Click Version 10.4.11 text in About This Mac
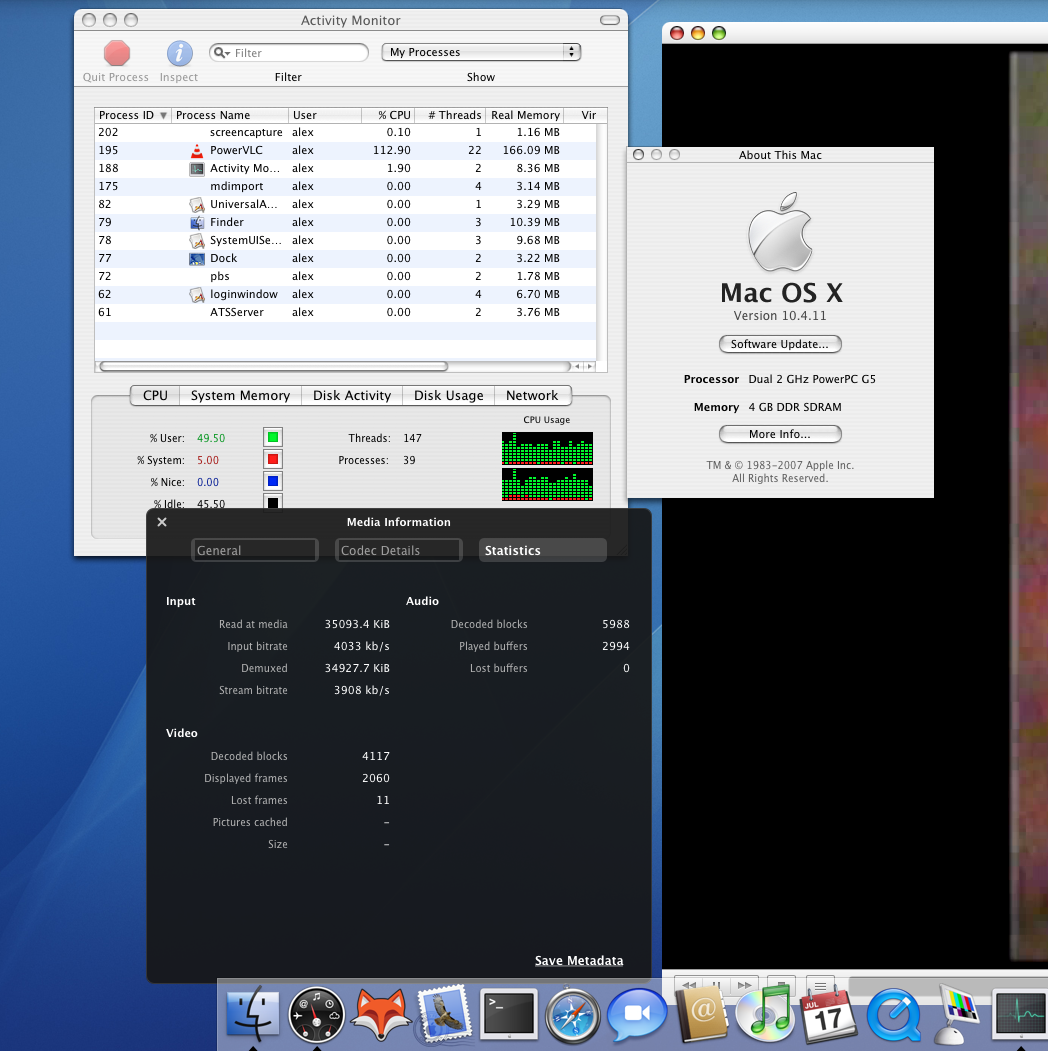 coord(780,316)
